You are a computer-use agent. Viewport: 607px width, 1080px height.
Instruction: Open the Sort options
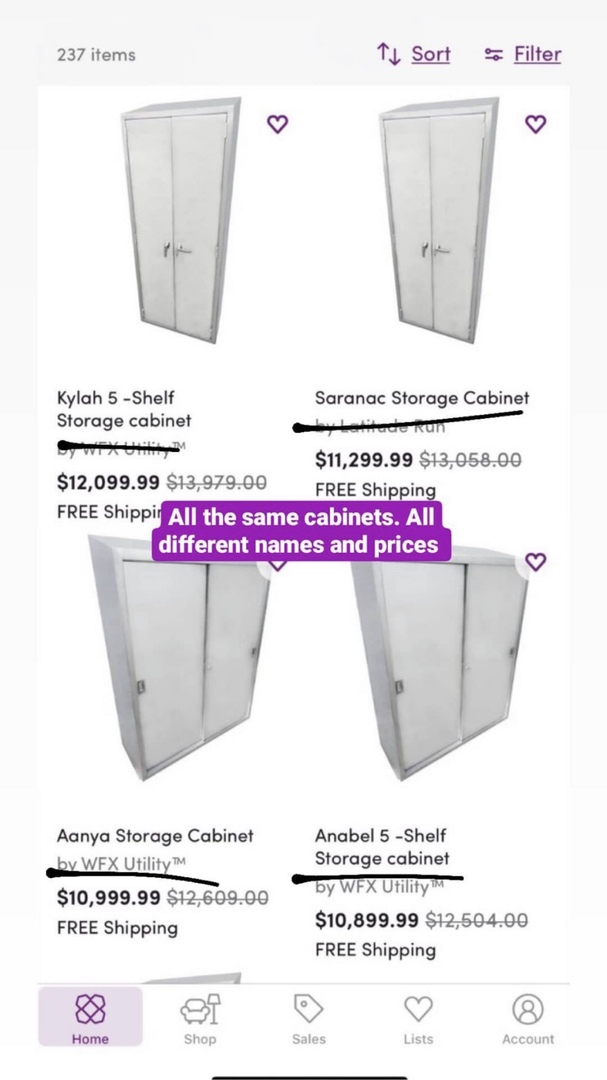[x=430, y=54]
